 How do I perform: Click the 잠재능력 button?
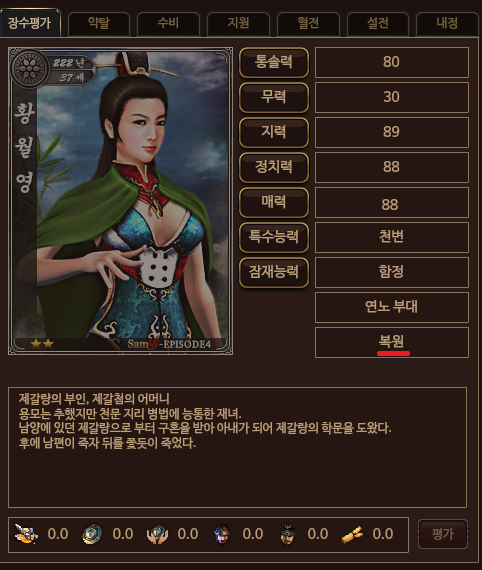[274, 272]
